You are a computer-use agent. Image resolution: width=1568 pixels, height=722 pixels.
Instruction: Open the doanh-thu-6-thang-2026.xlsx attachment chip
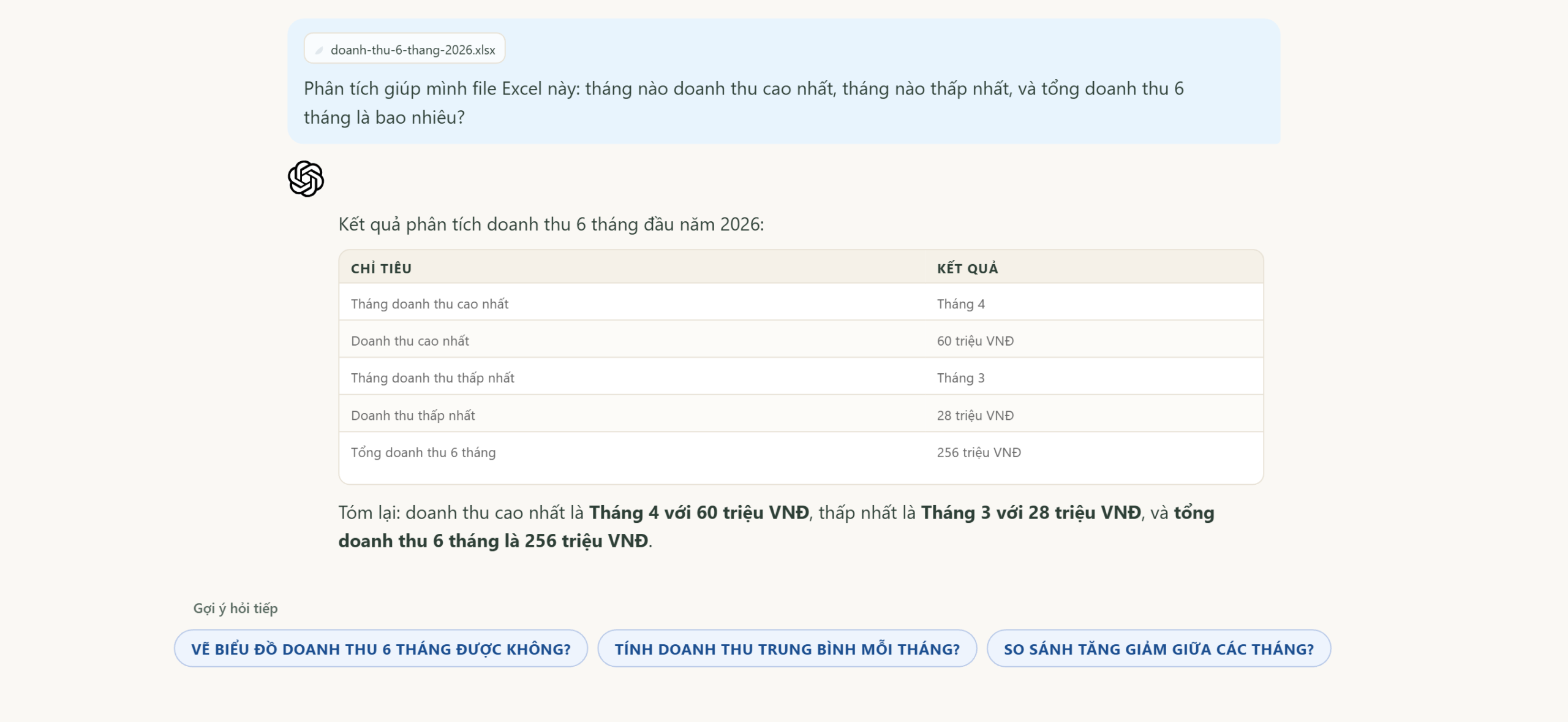404,49
